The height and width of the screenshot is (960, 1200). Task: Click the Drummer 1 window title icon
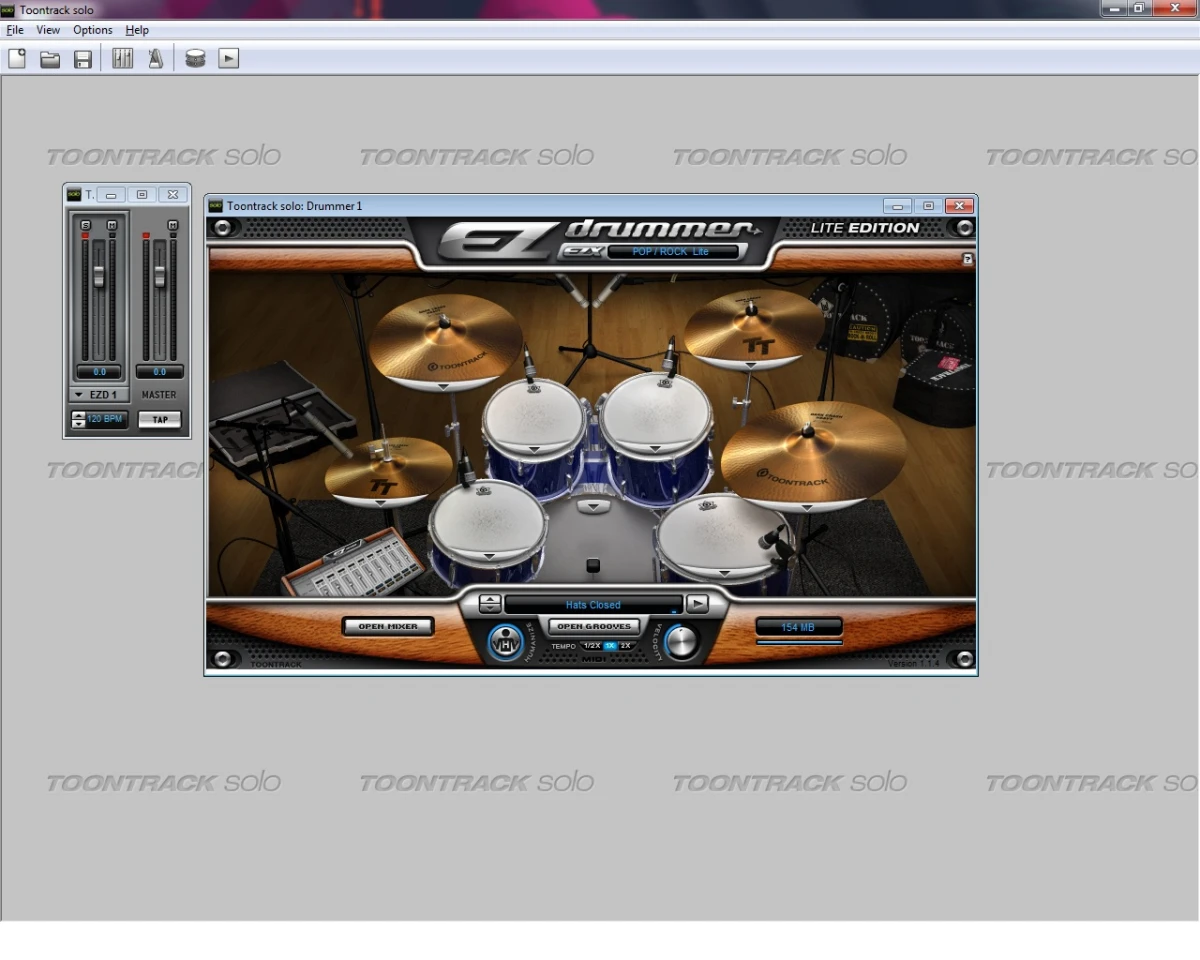(x=216, y=206)
